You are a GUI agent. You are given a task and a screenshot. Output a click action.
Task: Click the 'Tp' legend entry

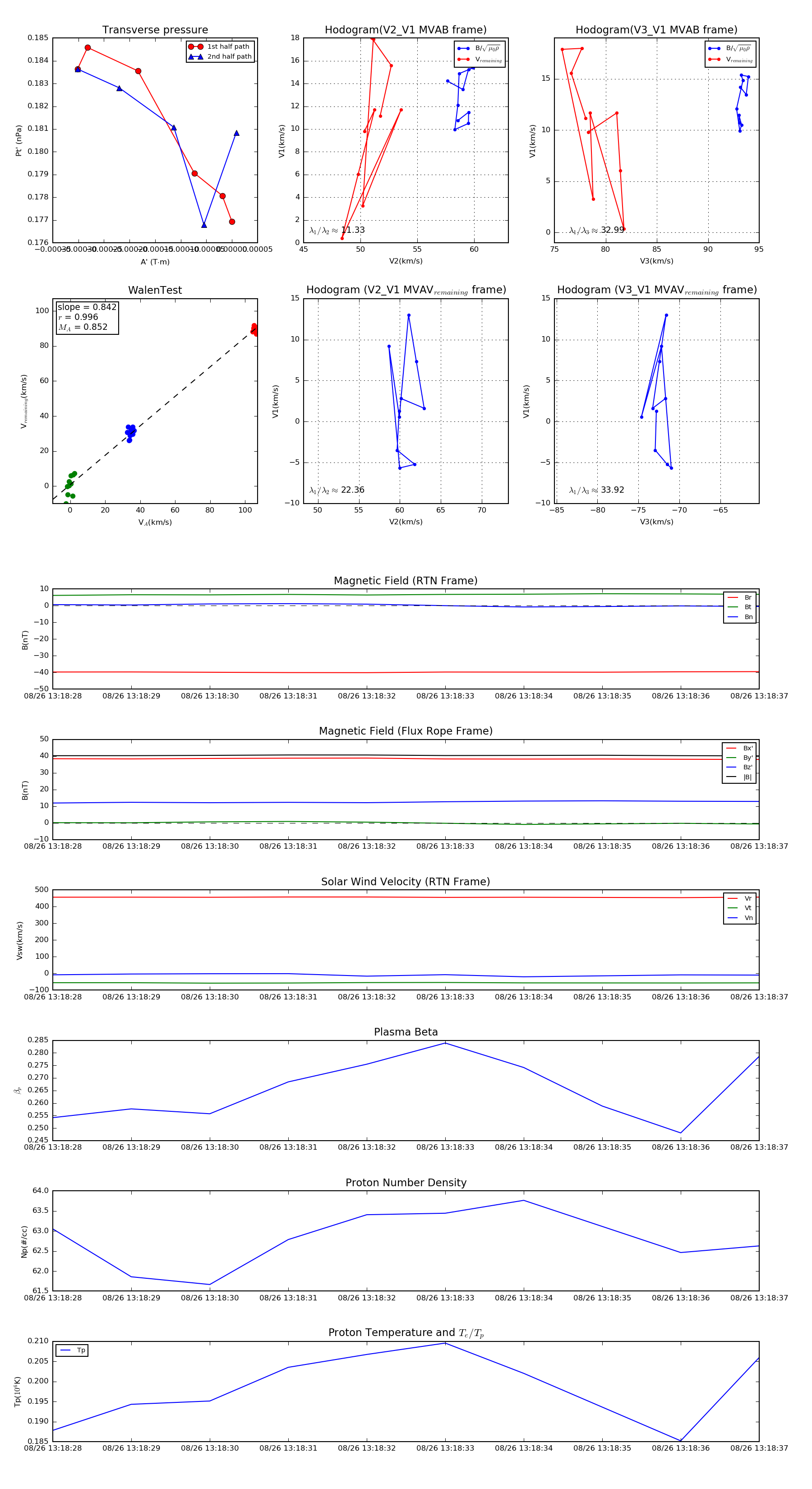72,1351
